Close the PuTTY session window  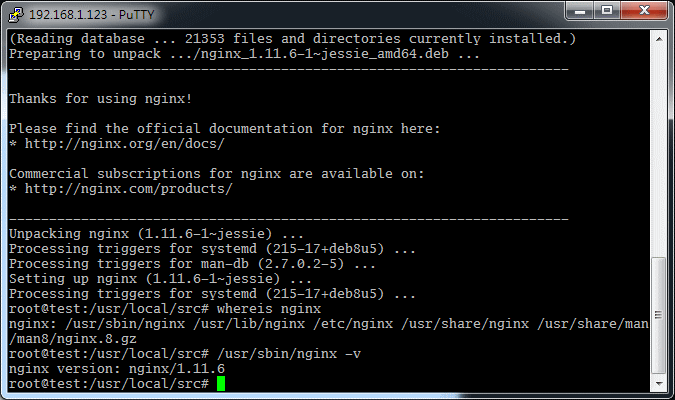[x=644, y=11]
